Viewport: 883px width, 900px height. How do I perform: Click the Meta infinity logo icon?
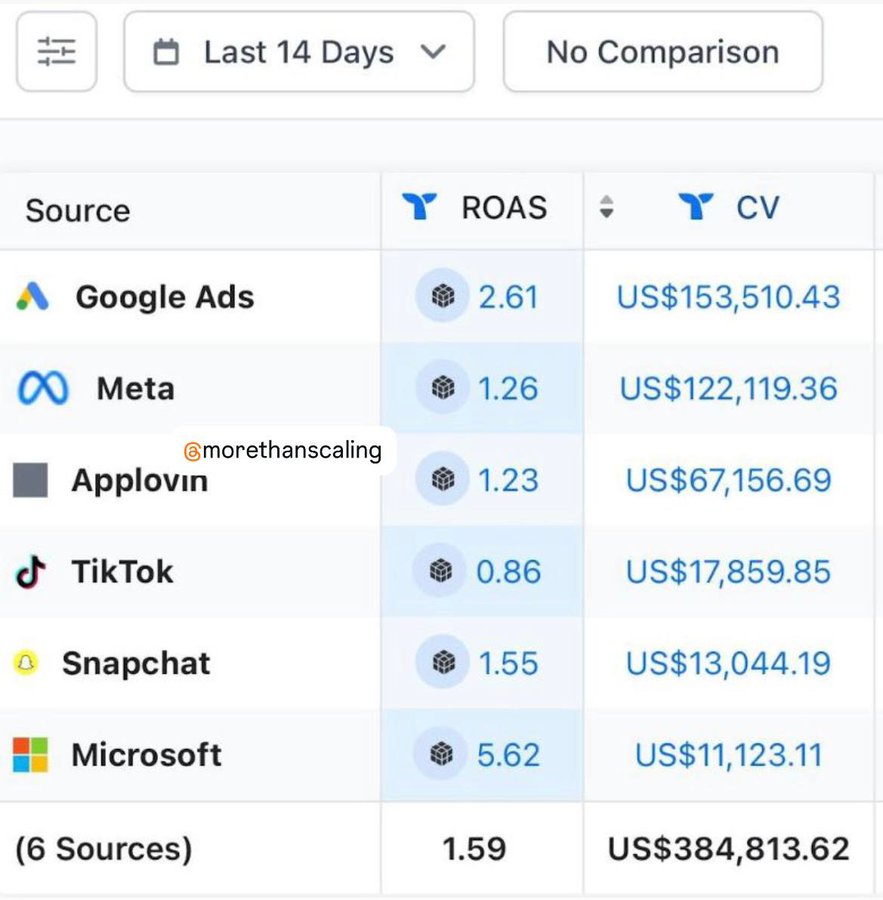click(x=43, y=389)
